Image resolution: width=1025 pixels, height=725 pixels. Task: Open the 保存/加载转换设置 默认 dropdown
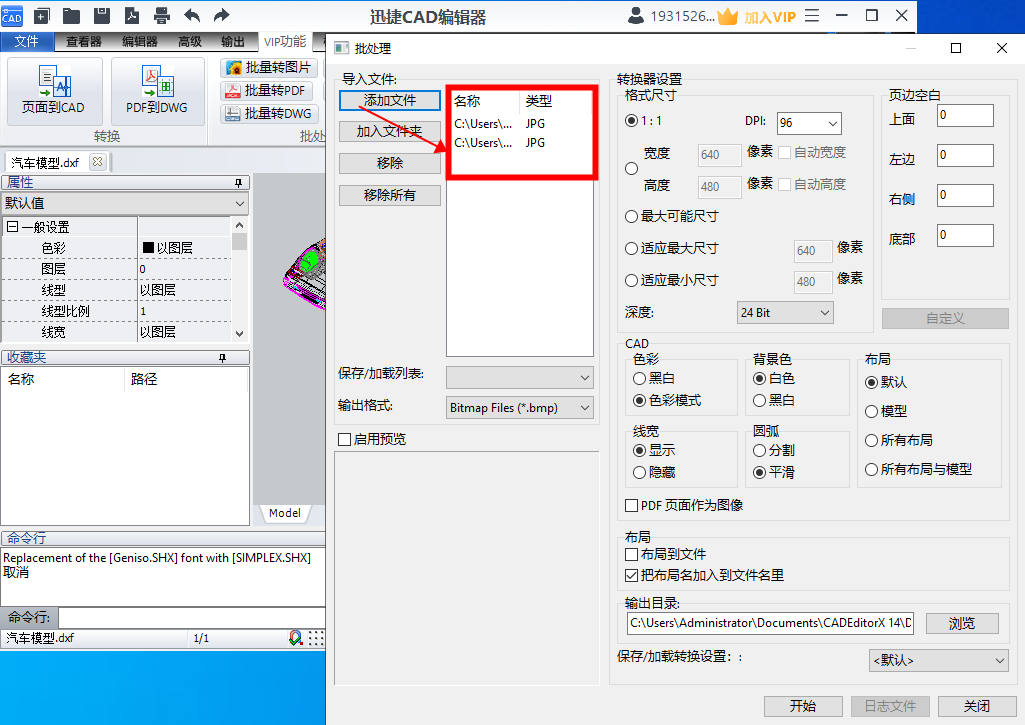coord(938,660)
